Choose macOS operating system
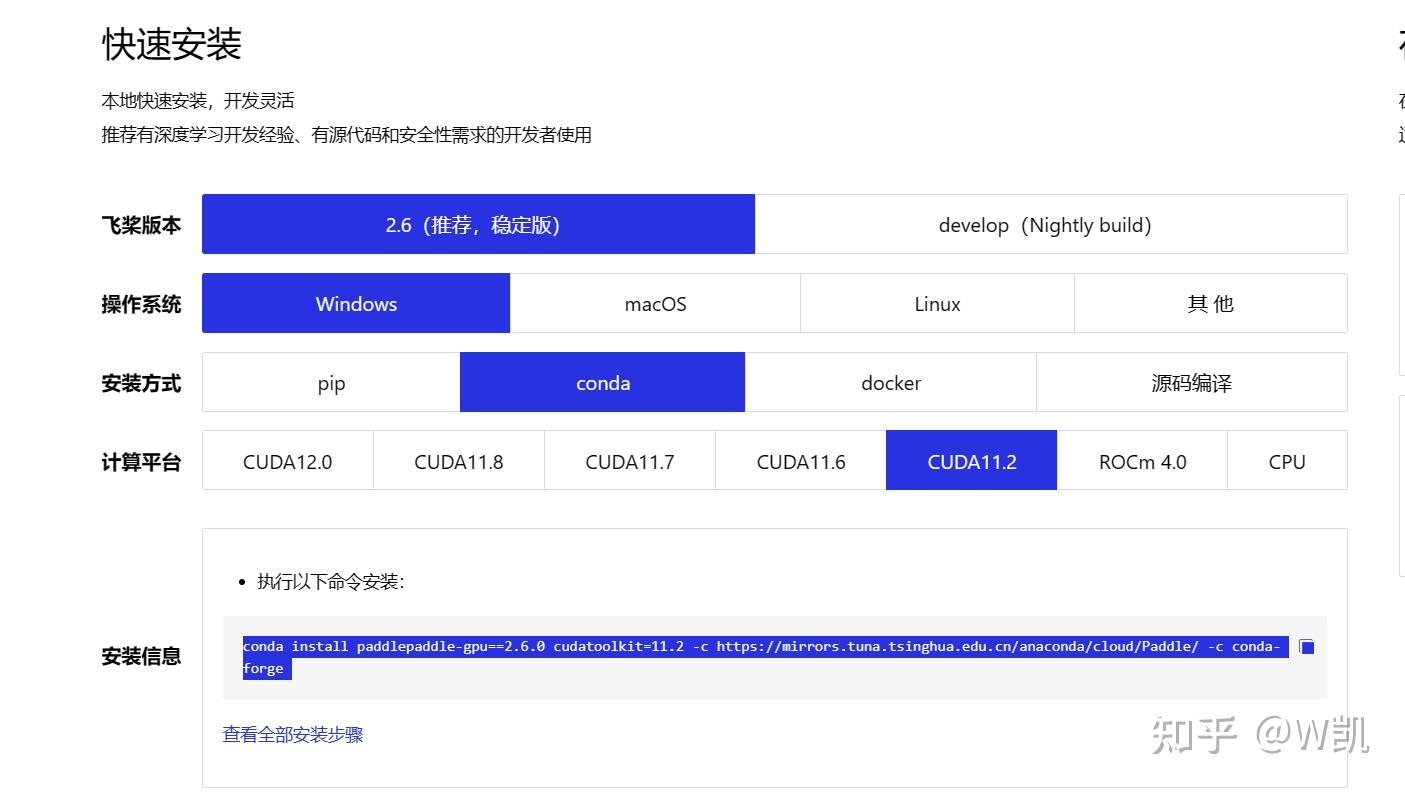 tap(655, 303)
